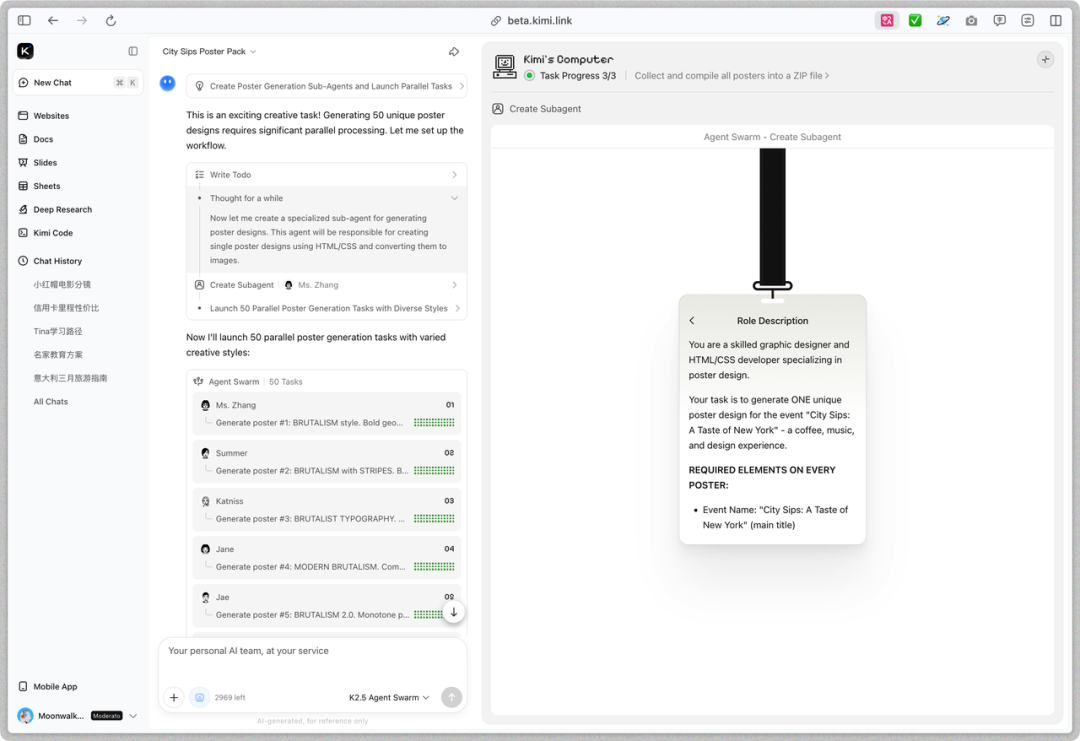Toggle the left sidebar collapse control
1080x741 pixels.
click(x=131, y=51)
